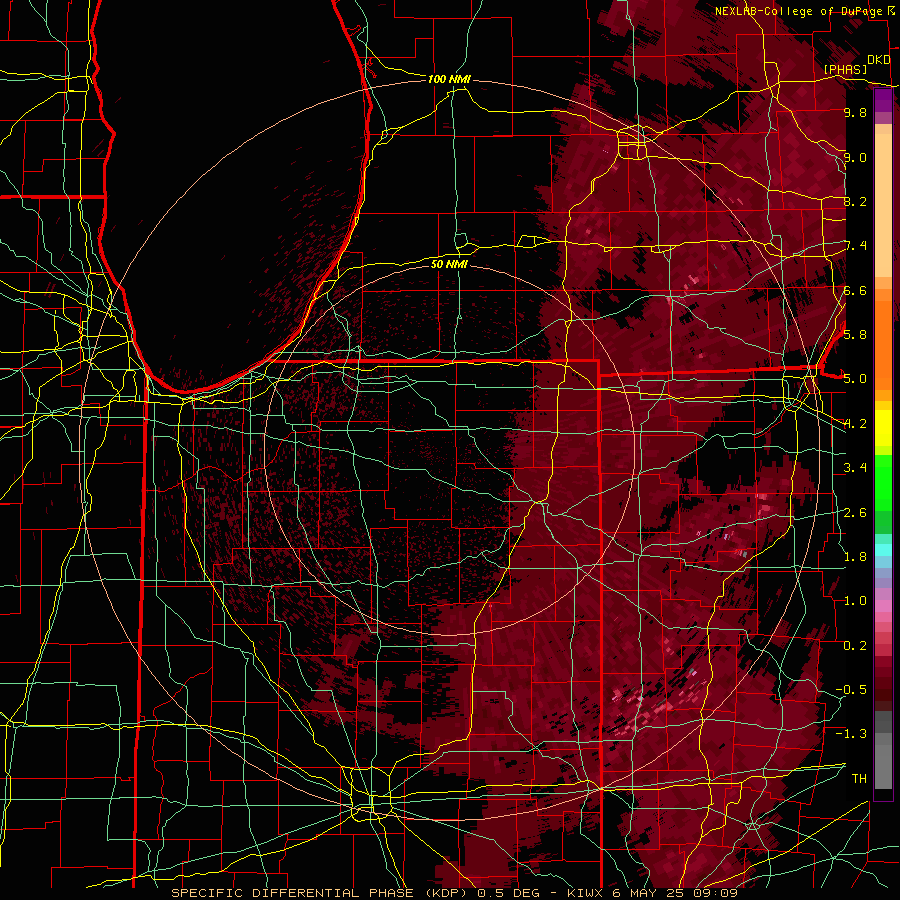Pick the cyan segment of the color scale
This screenshot has height=900, width=900.
[883, 550]
